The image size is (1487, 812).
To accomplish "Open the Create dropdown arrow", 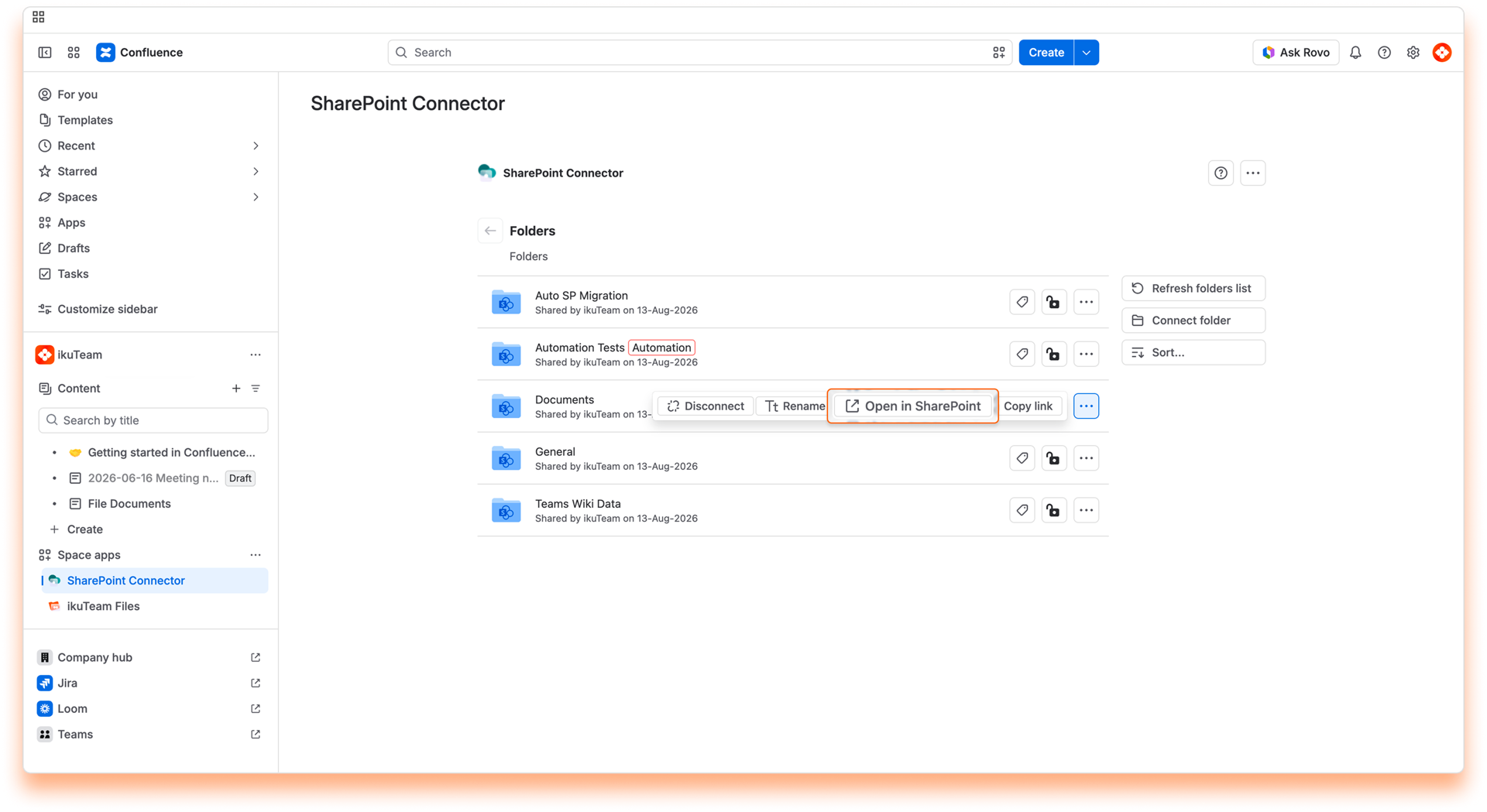I will [x=1087, y=53].
